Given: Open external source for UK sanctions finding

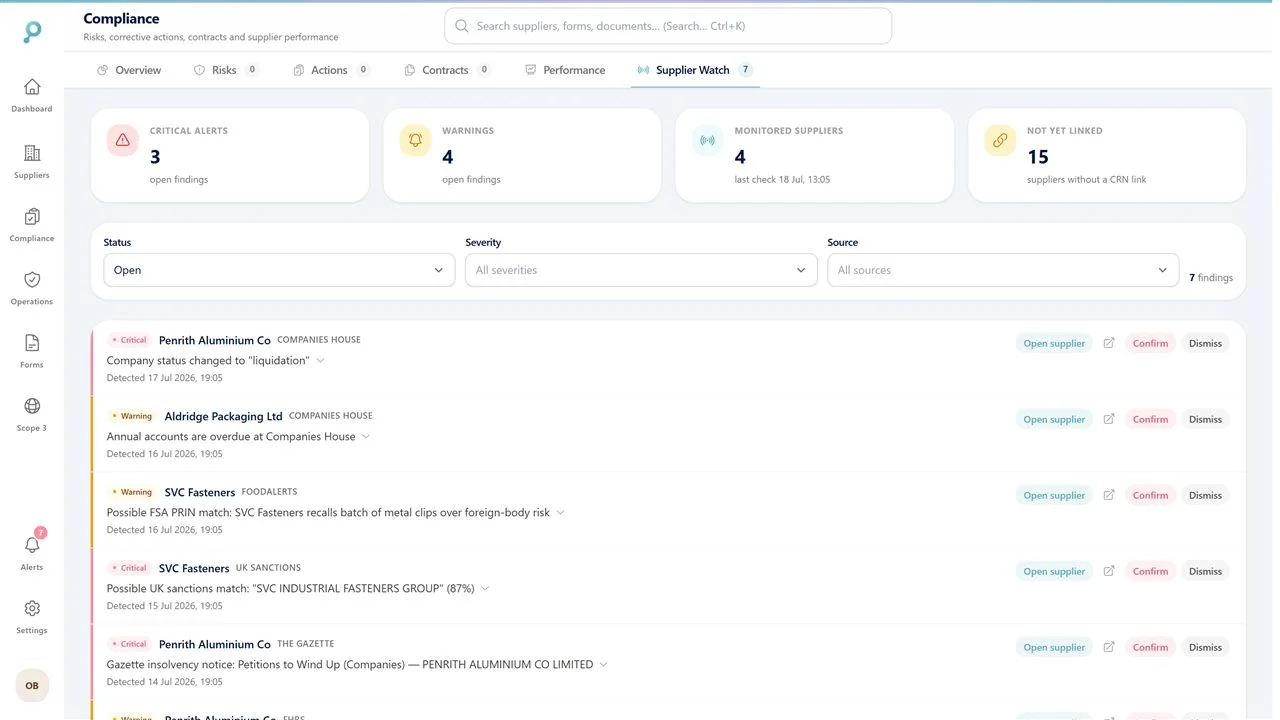Looking at the screenshot, I should click(1109, 571).
